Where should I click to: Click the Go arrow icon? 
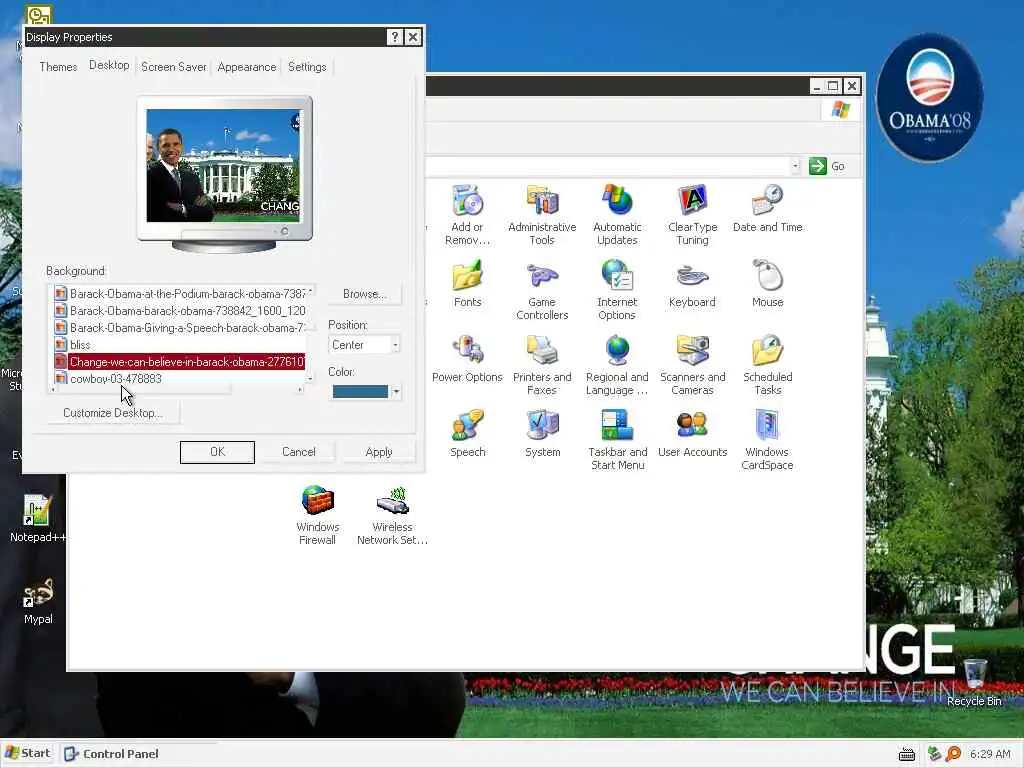click(x=818, y=166)
